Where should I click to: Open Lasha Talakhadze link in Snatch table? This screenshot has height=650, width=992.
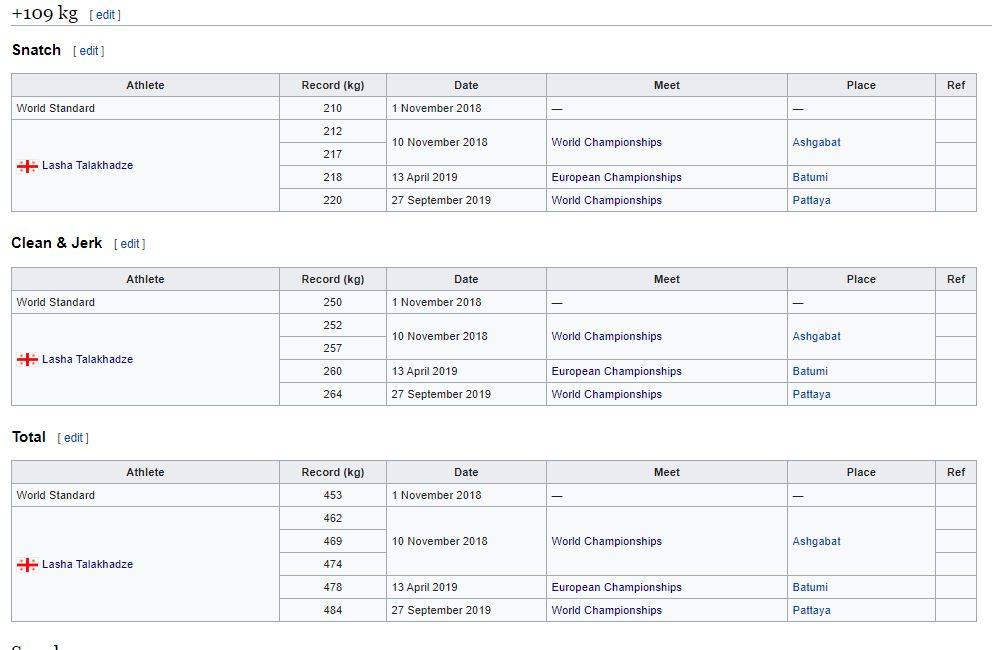tap(87, 165)
